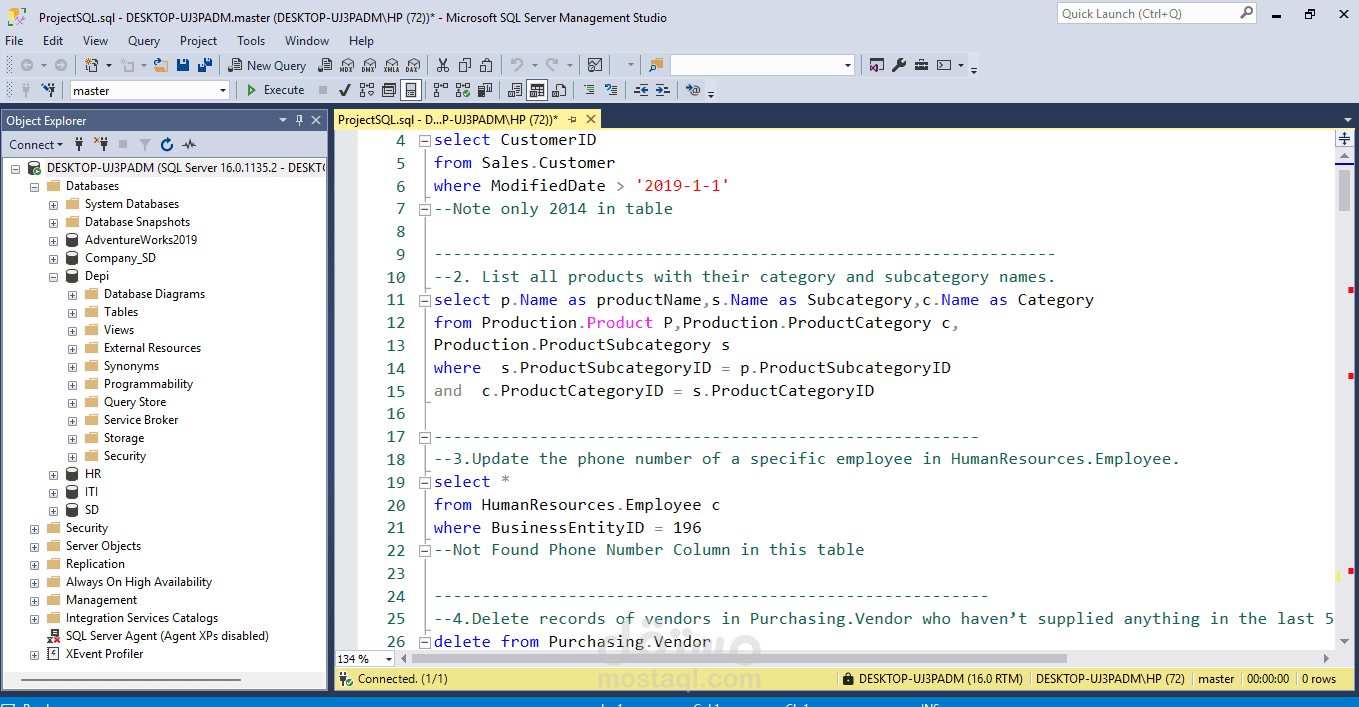Expand the Tables folder under Depi

pyautogui.click(x=73, y=312)
